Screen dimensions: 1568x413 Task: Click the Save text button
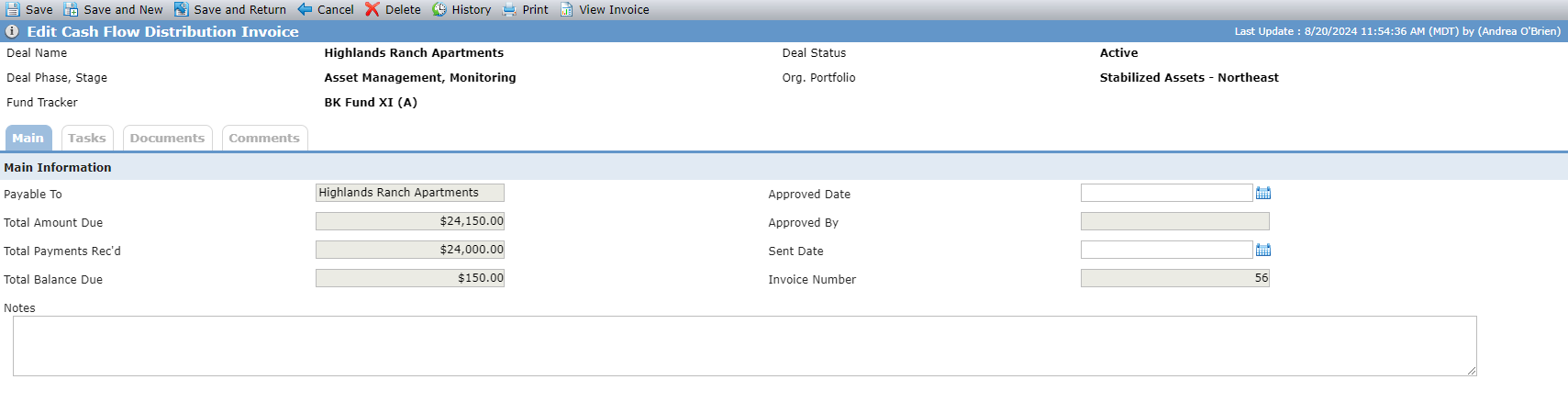click(39, 9)
